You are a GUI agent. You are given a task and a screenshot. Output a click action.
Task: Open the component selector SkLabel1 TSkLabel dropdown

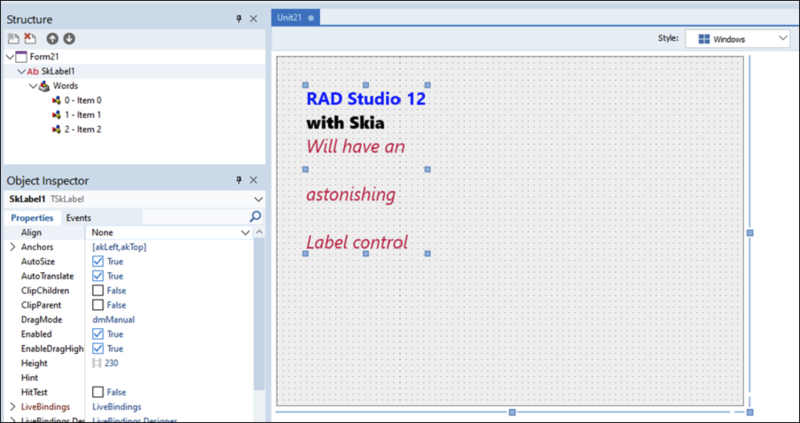coord(258,199)
